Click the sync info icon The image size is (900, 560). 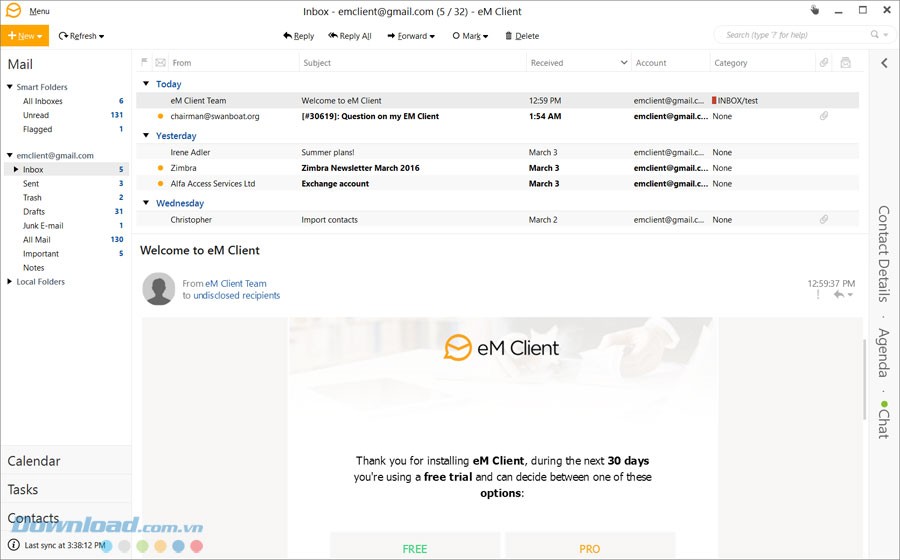click(x=13, y=545)
